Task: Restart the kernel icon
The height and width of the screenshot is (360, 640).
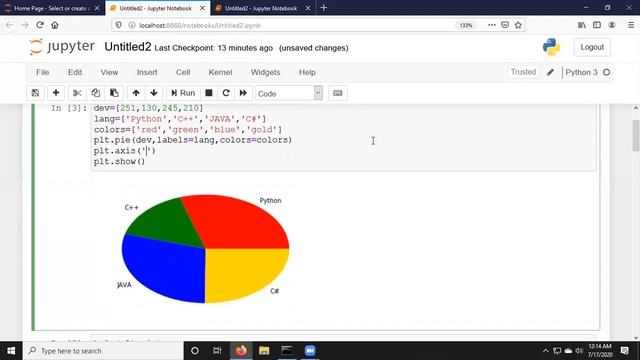Action: pyautogui.click(x=226, y=93)
